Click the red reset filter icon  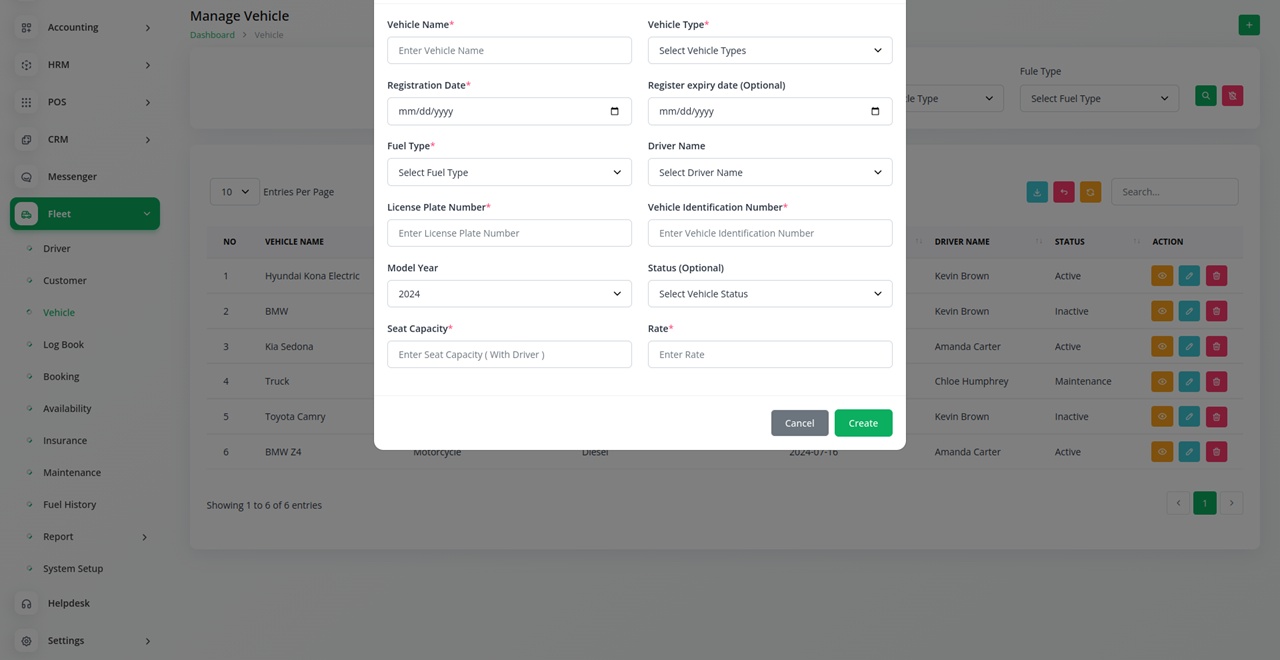(x=1233, y=96)
